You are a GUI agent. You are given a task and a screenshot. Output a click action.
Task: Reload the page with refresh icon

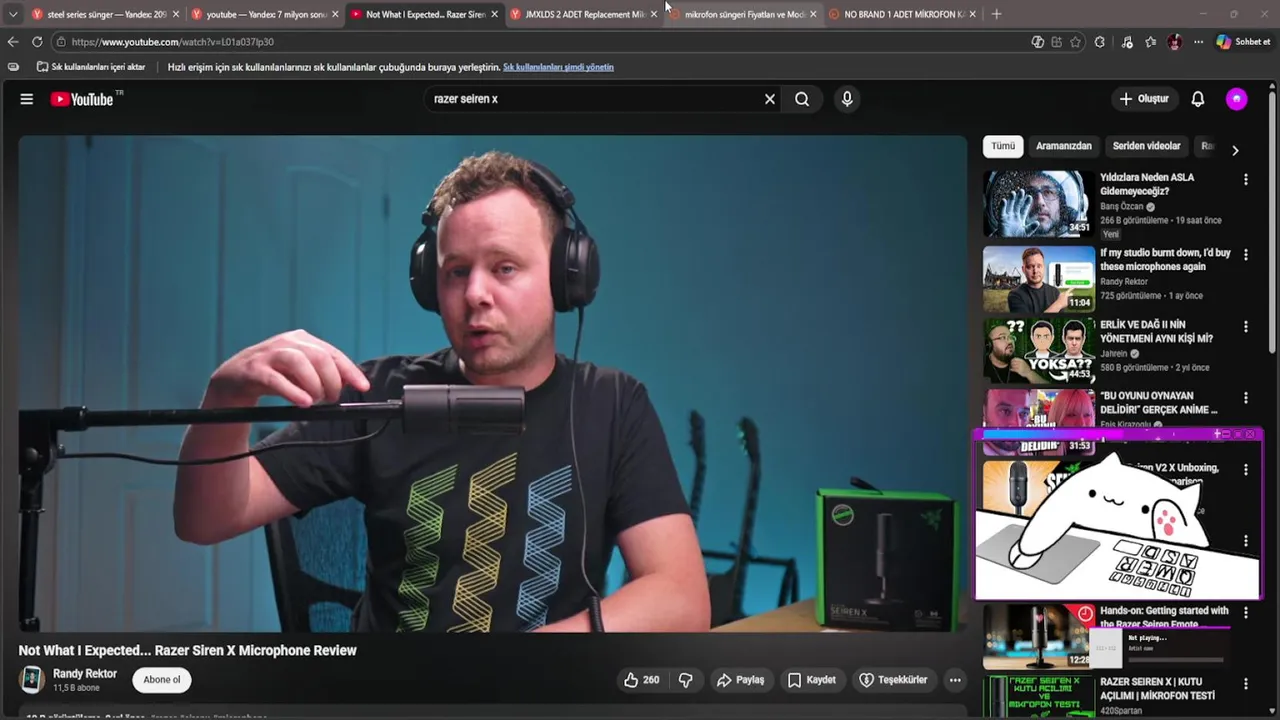click(37, 42)
